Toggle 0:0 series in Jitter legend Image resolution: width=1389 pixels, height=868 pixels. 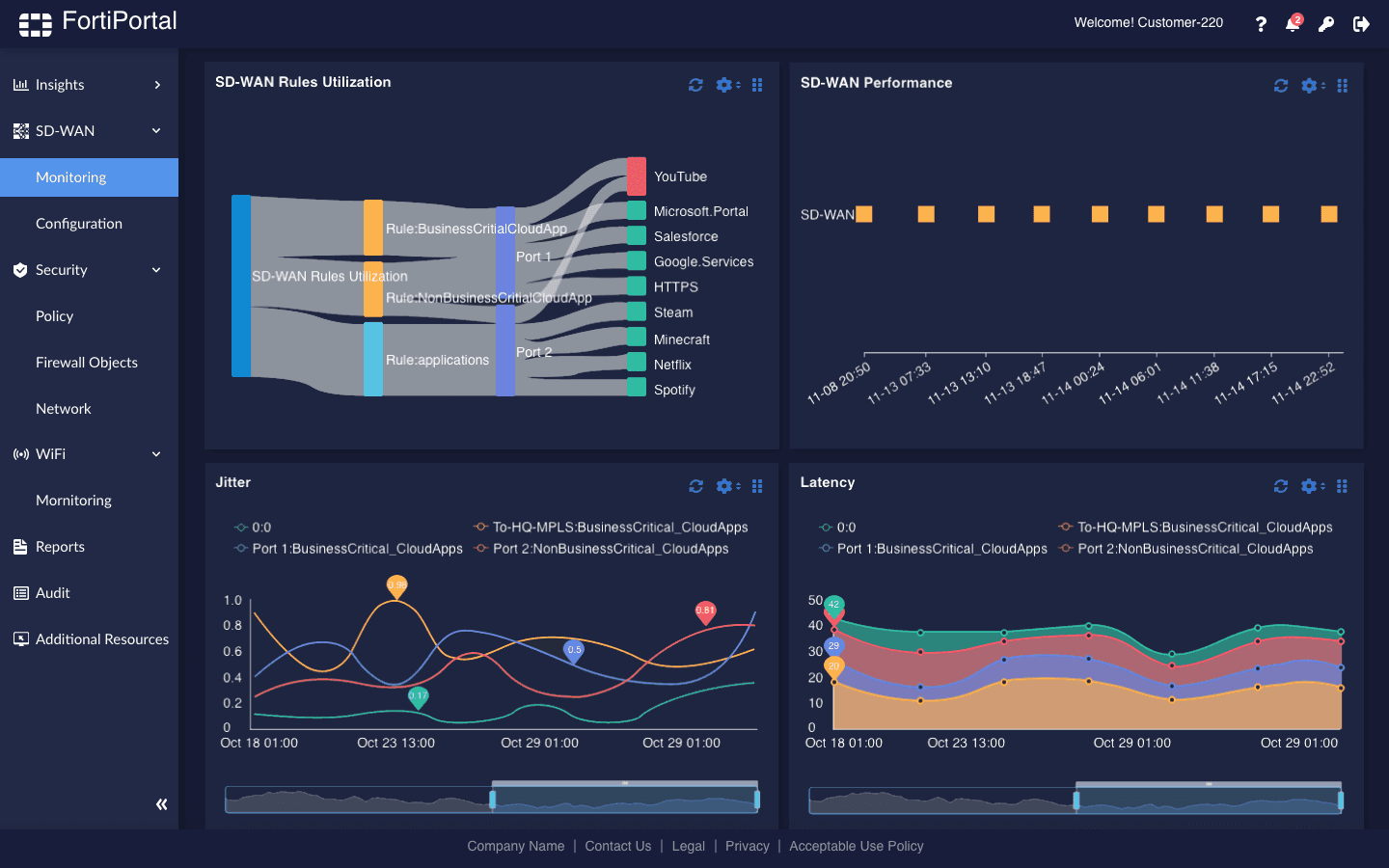253,528
